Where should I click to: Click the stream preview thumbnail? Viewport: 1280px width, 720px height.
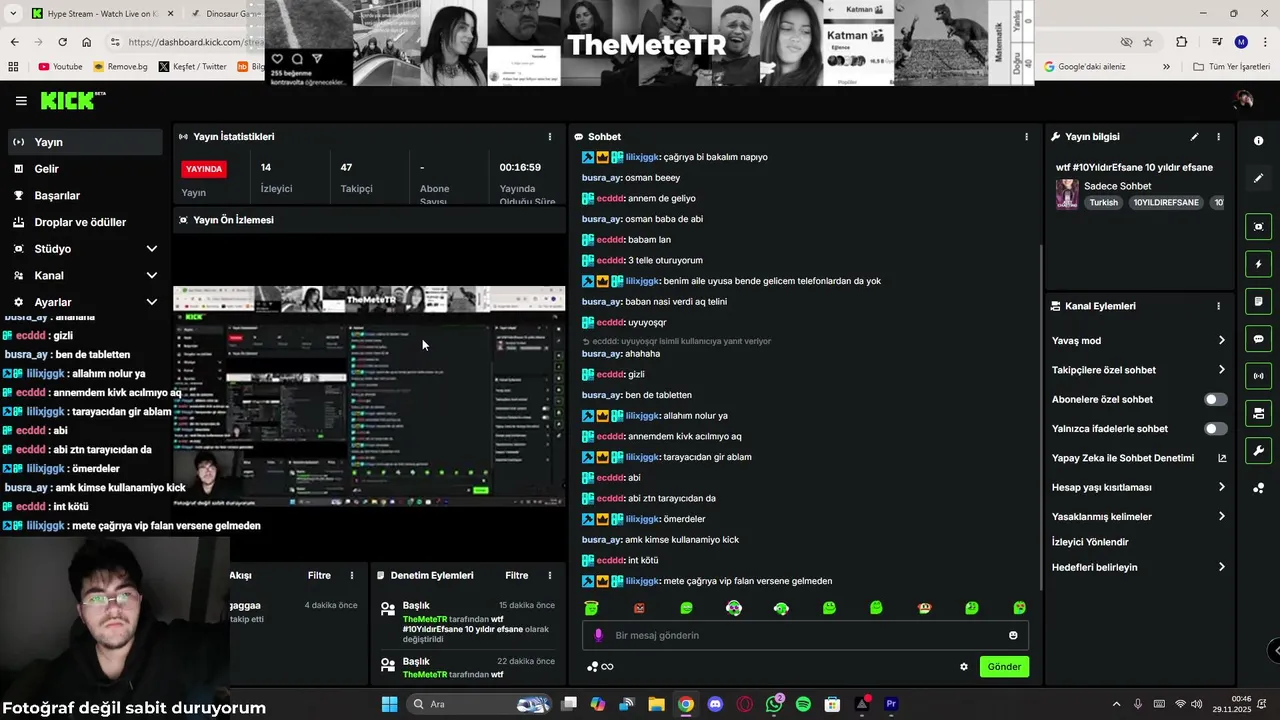coord(369,396)
